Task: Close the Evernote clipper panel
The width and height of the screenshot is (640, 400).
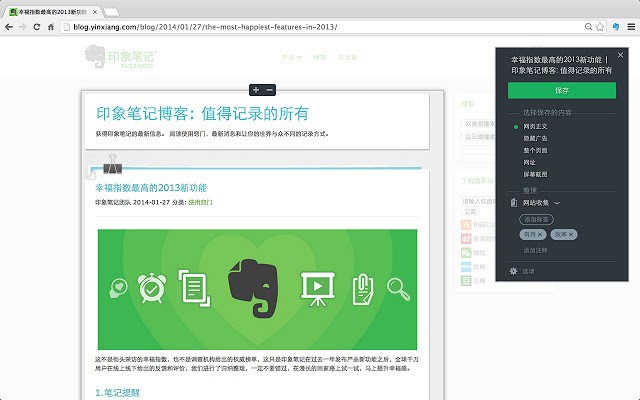Action: coord(620,56)
